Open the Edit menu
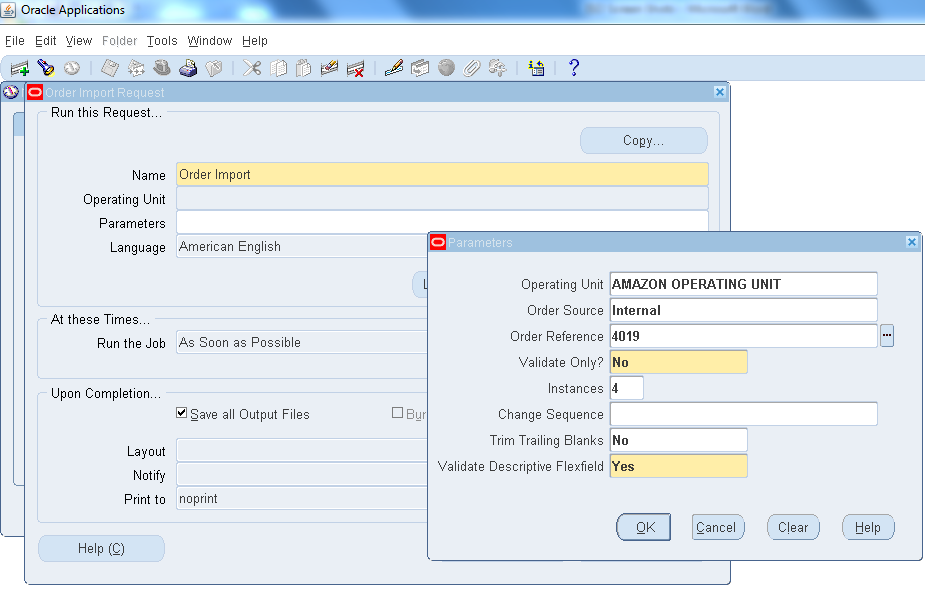This screenshot has height=592, width=925. point(45,41)
